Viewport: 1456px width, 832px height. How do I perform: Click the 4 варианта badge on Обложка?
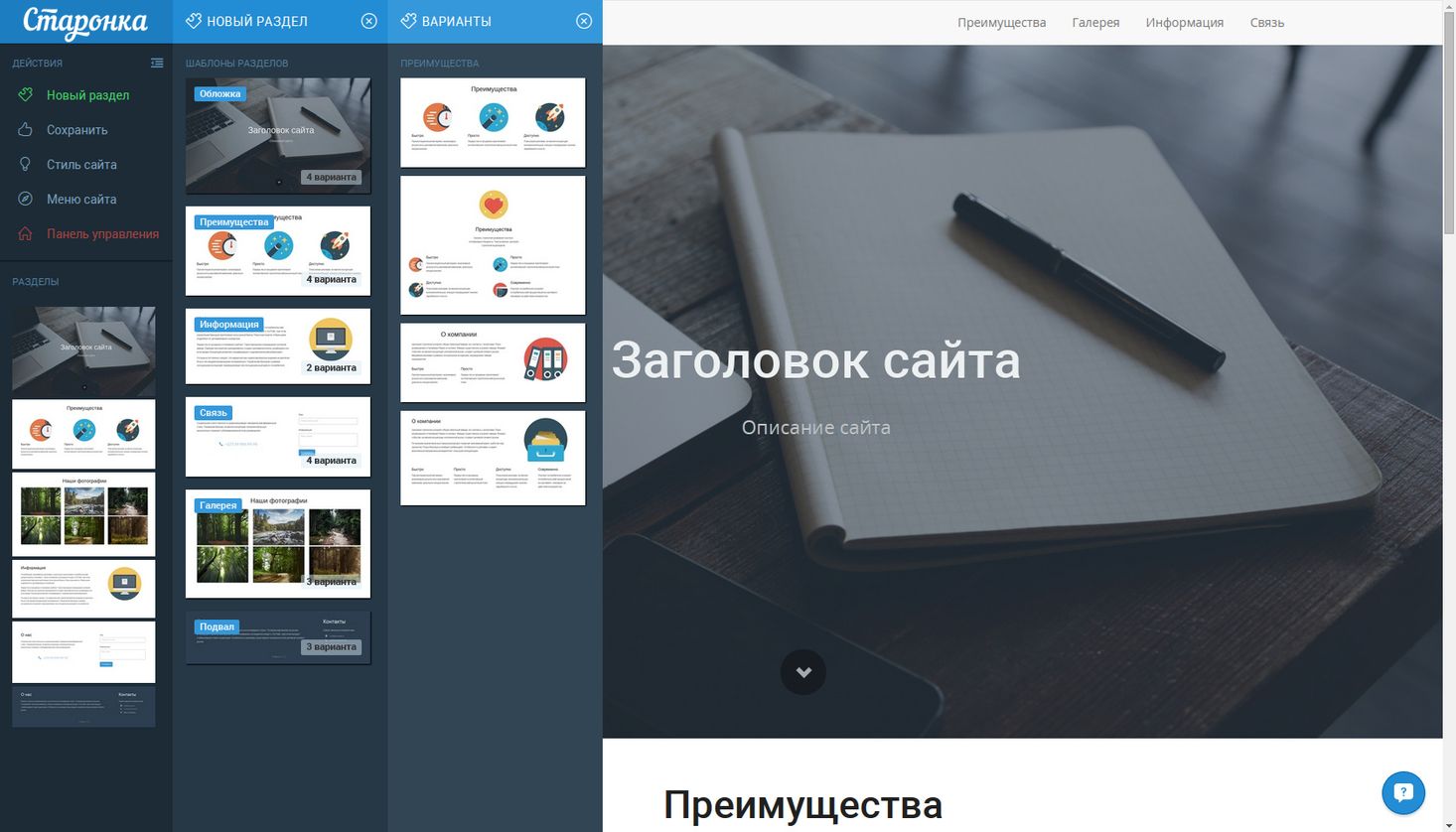click(331, 177)
